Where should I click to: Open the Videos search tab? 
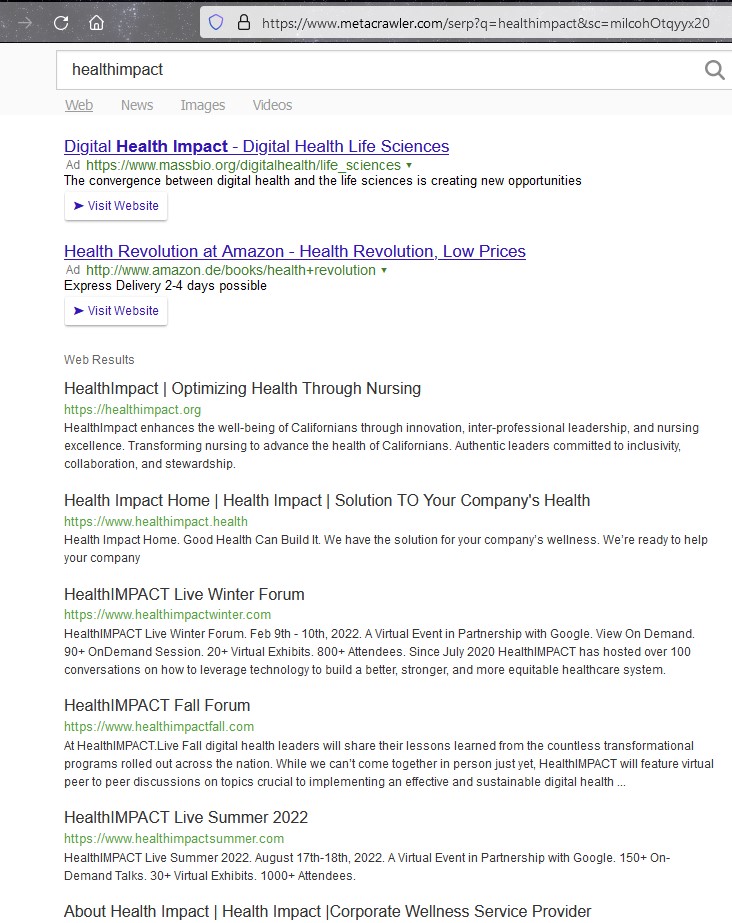272,105
